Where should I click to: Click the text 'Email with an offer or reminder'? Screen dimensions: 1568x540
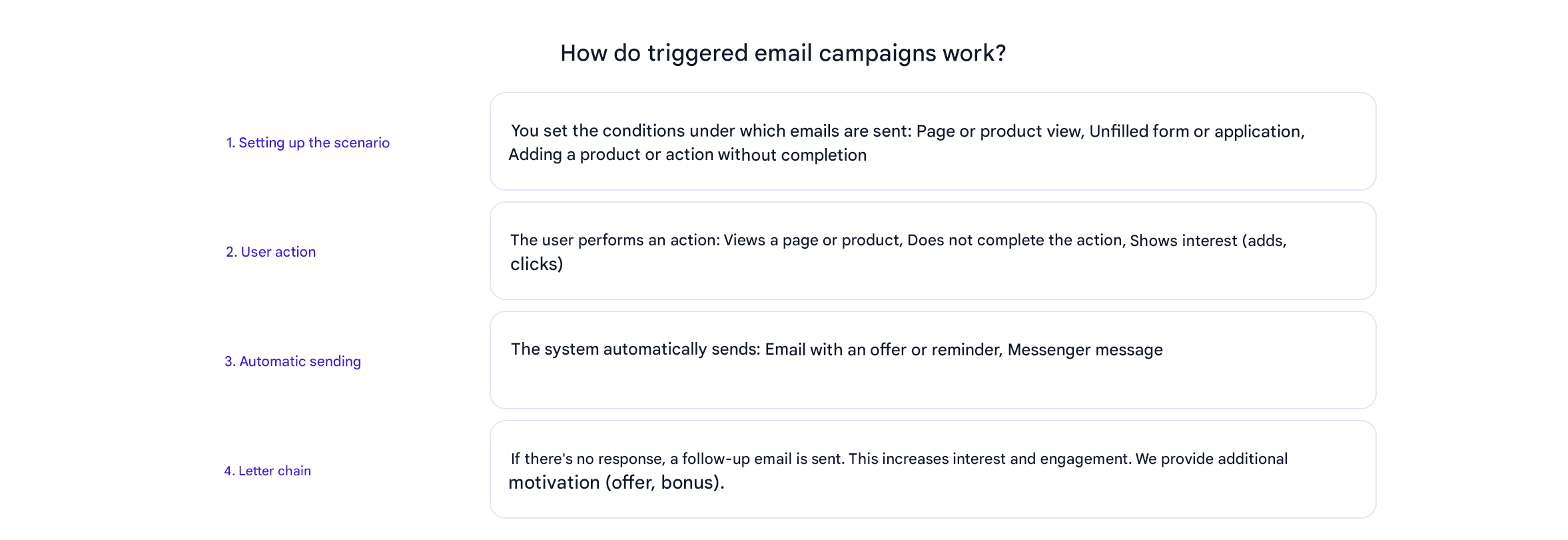click(881, 349)
